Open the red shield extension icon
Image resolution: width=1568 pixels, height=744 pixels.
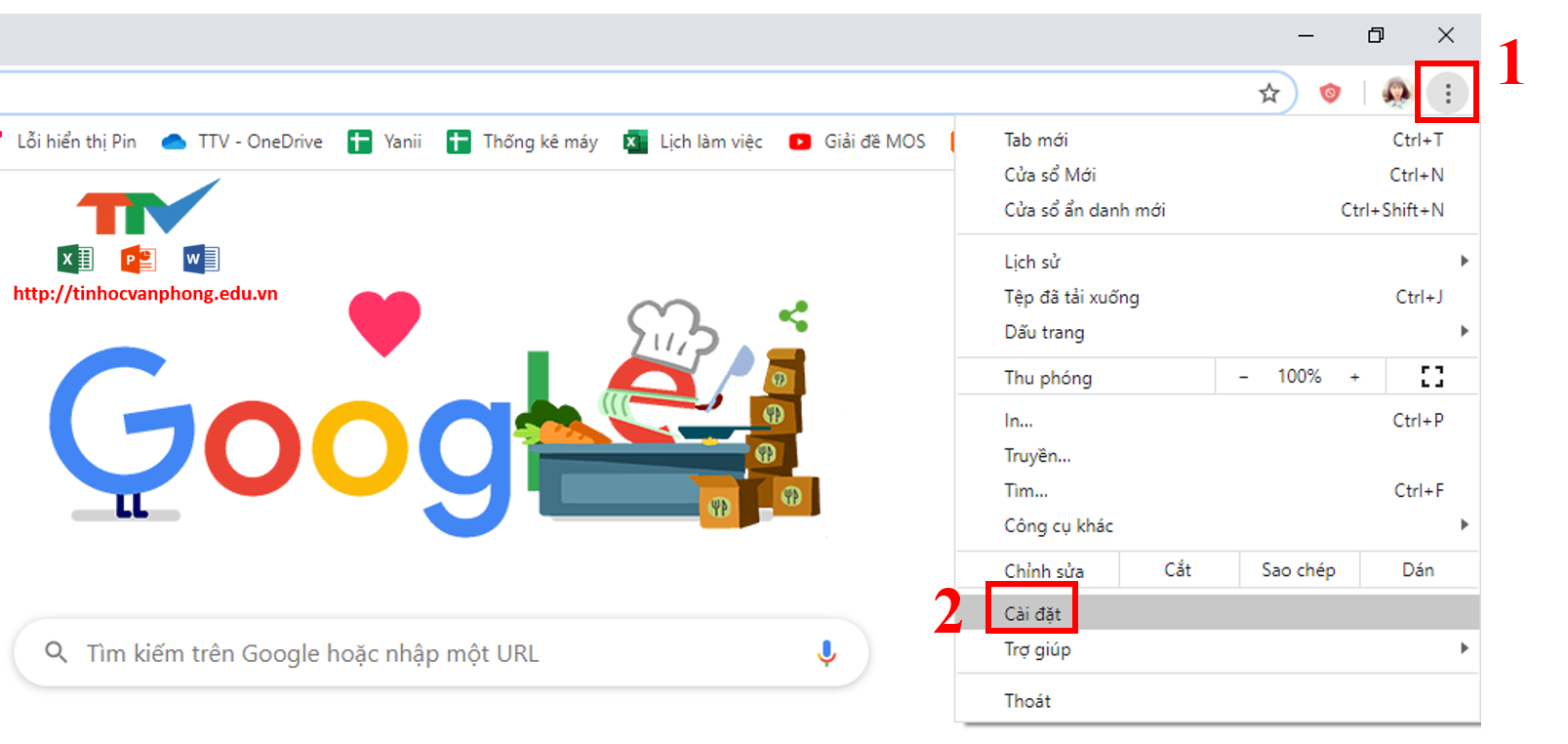click(1330, 94)
